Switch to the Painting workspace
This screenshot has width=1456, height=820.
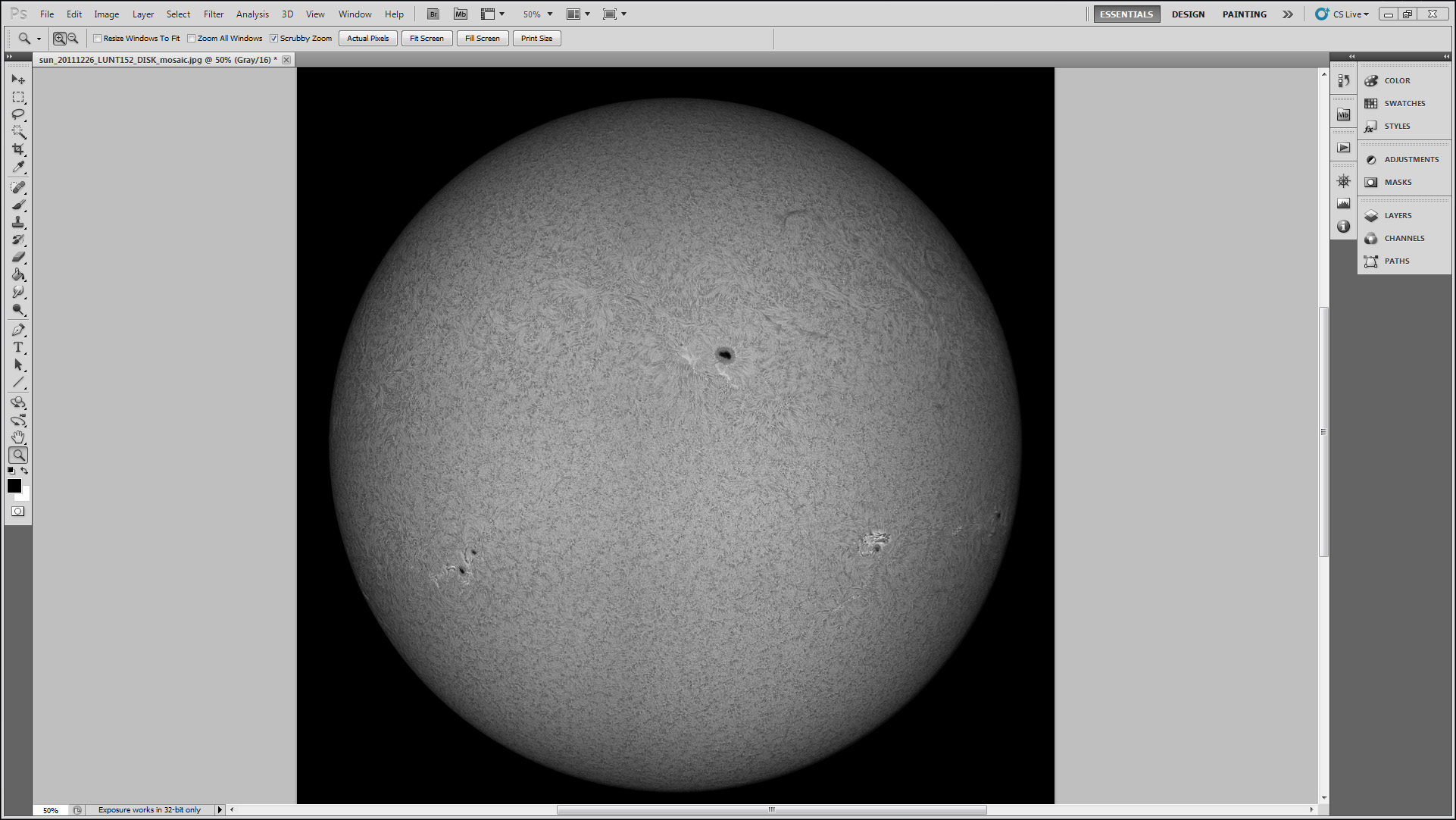pyautogui.click(x=1244, y=14)
